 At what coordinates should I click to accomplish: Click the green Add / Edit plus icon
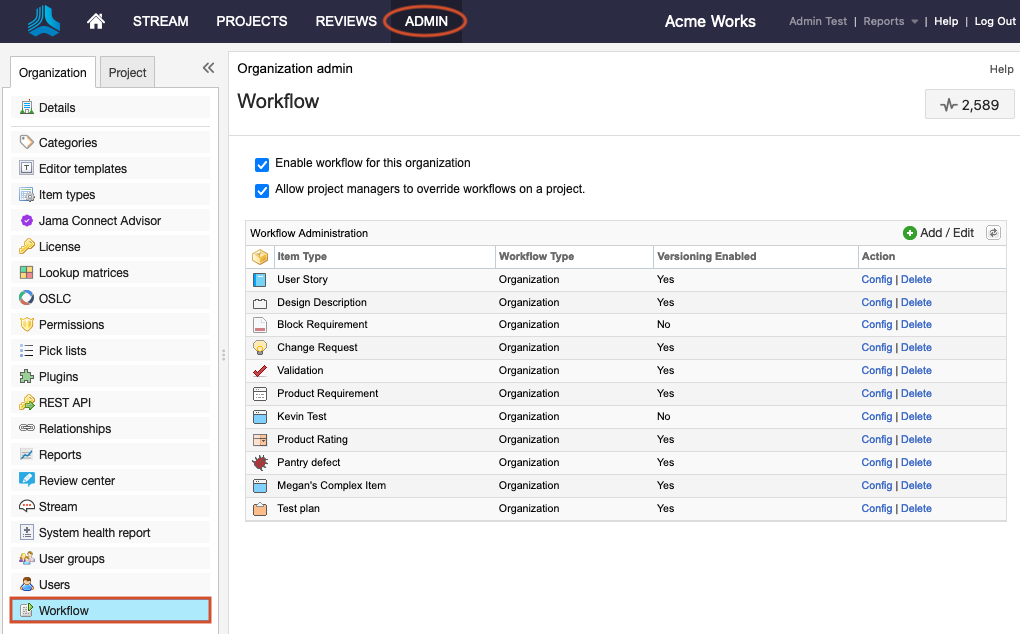[909, 233]
